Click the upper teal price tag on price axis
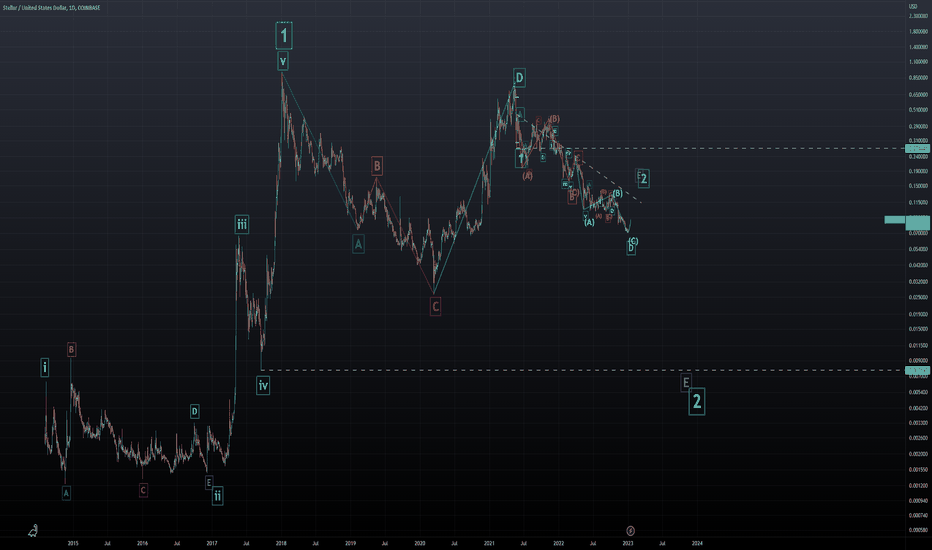The image size is (932, 550). coord(917,149)
